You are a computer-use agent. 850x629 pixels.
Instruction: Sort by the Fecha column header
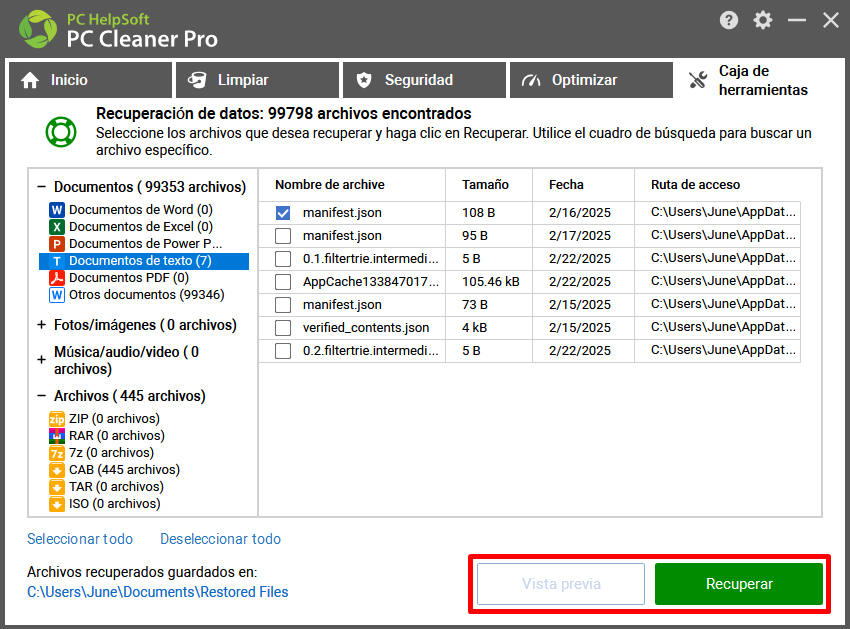tap(583, 185)
